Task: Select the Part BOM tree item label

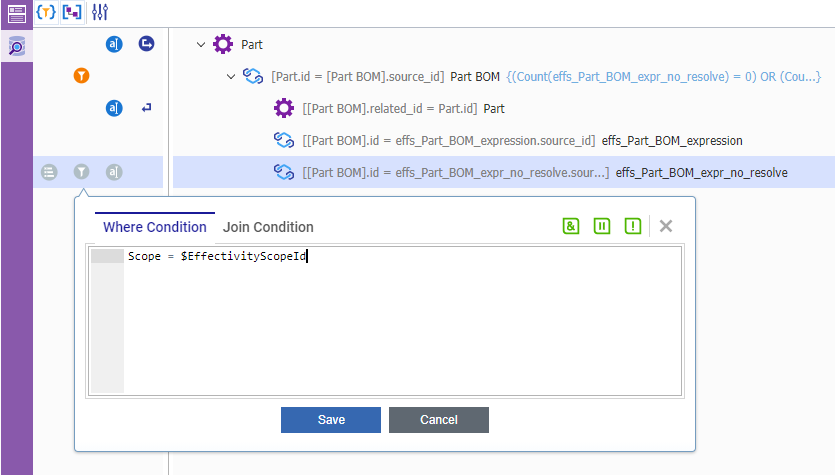Action: tap(475, 77)
